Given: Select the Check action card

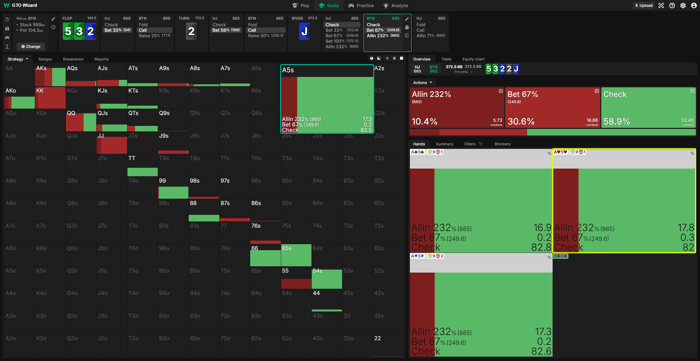Looking at the screenshot, I should tap(649, 108).
